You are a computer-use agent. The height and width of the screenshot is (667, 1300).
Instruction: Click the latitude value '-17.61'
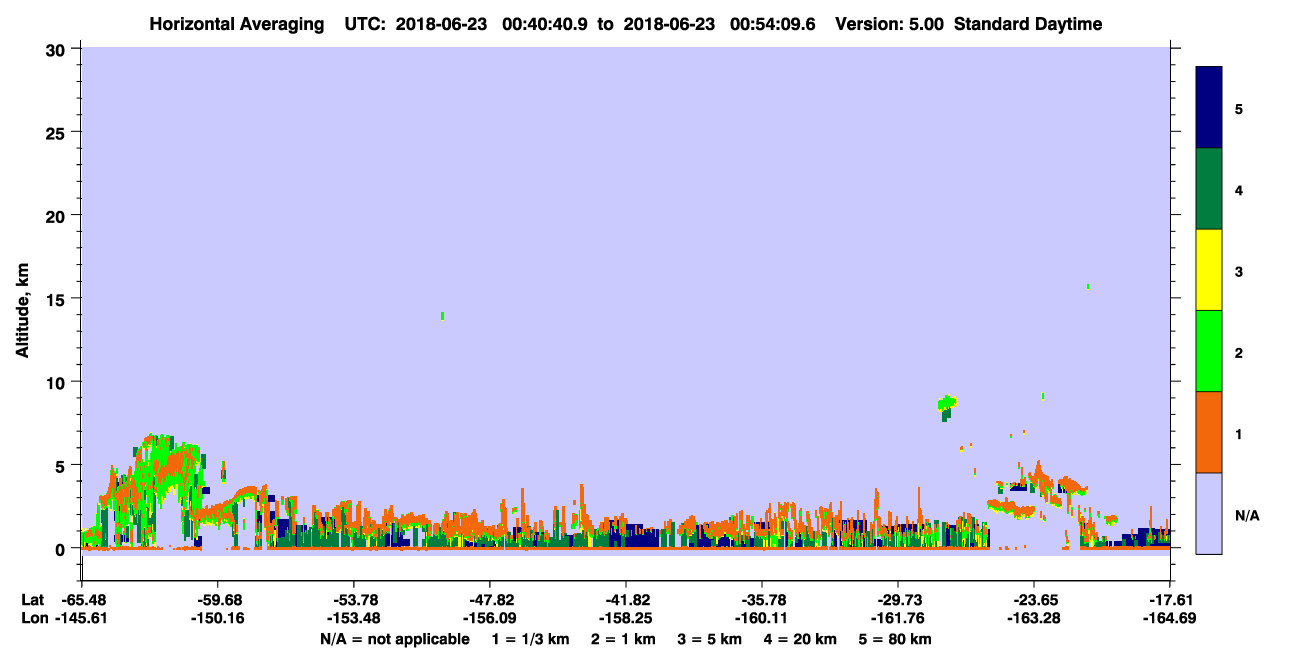click(x=1170, y=600)
